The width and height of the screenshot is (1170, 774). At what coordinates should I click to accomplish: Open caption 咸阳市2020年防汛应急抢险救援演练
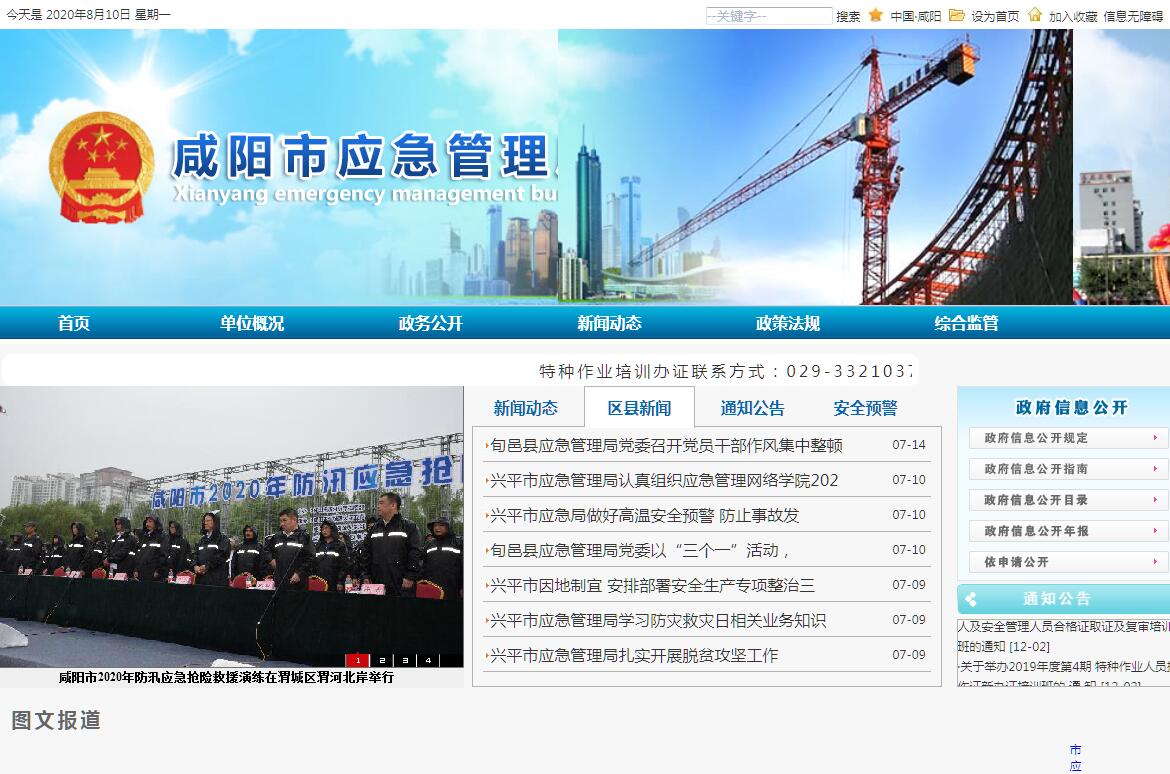click(226, 678)
